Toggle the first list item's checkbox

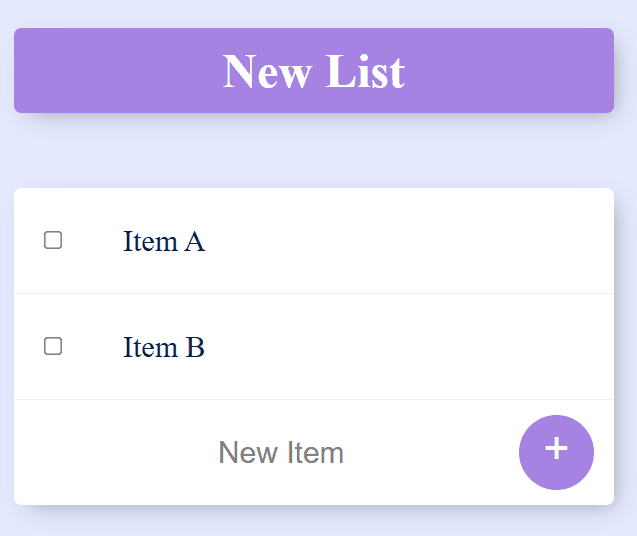pos(53,240)
